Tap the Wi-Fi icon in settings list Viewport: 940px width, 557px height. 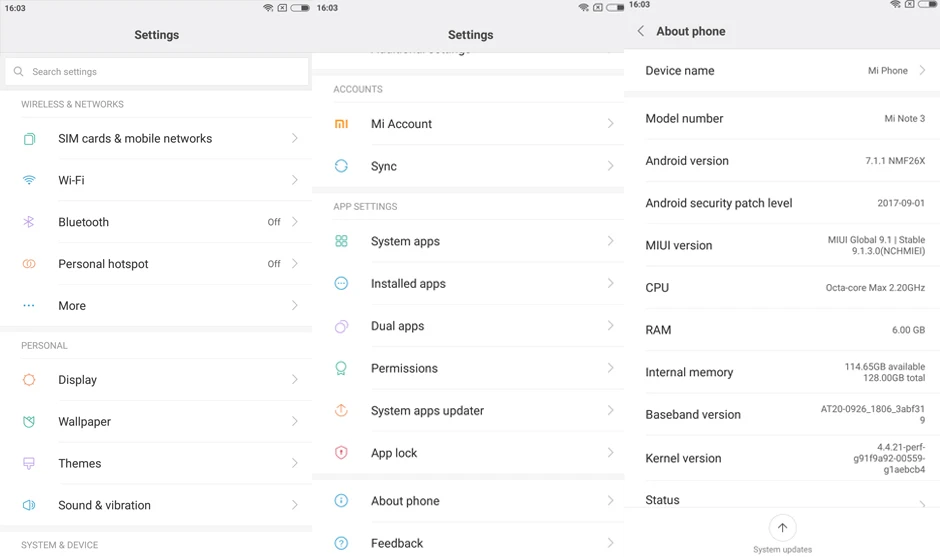pos(29,180)
